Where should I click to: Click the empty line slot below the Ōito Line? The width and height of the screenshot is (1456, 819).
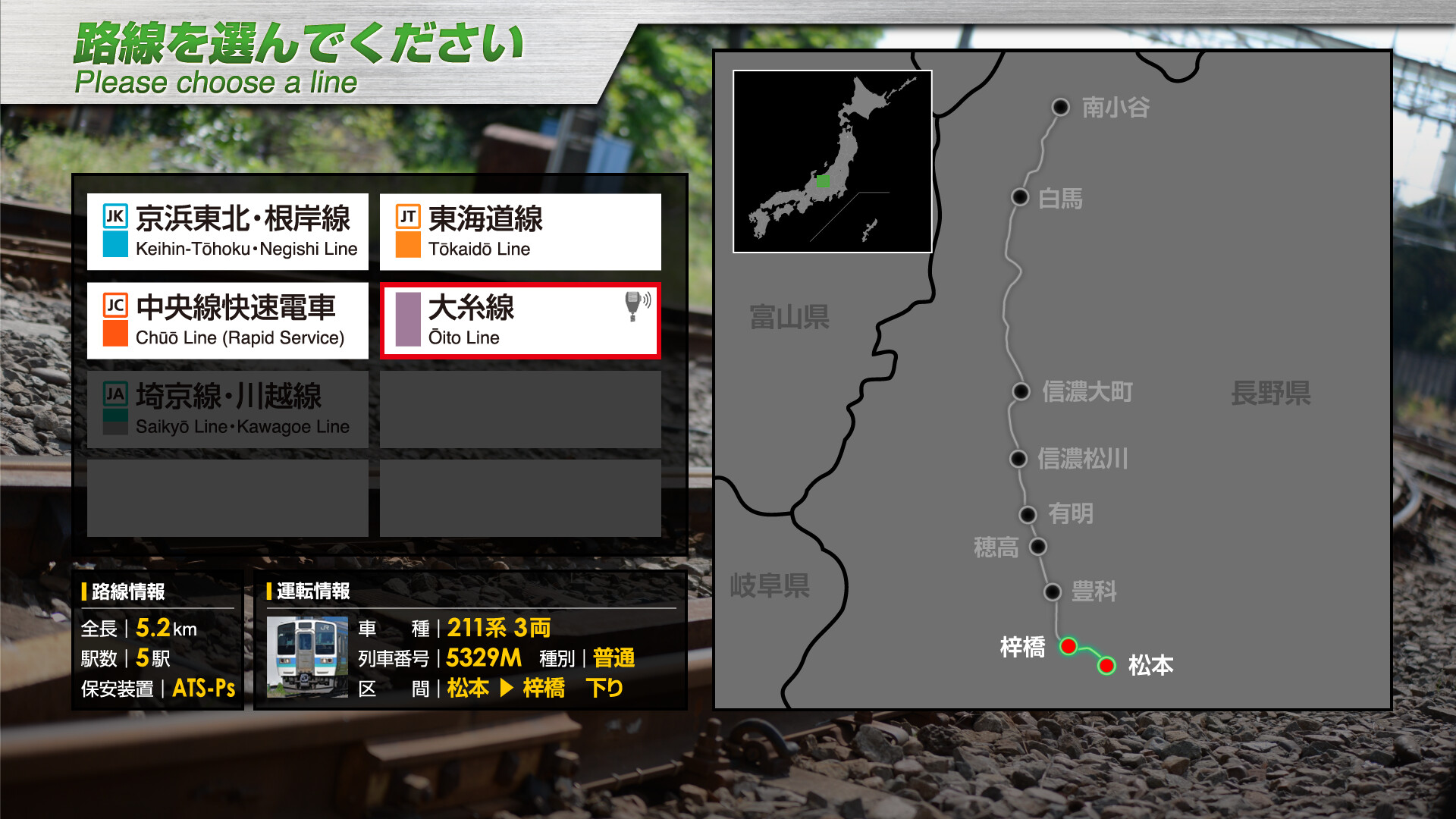pos(520,409)
